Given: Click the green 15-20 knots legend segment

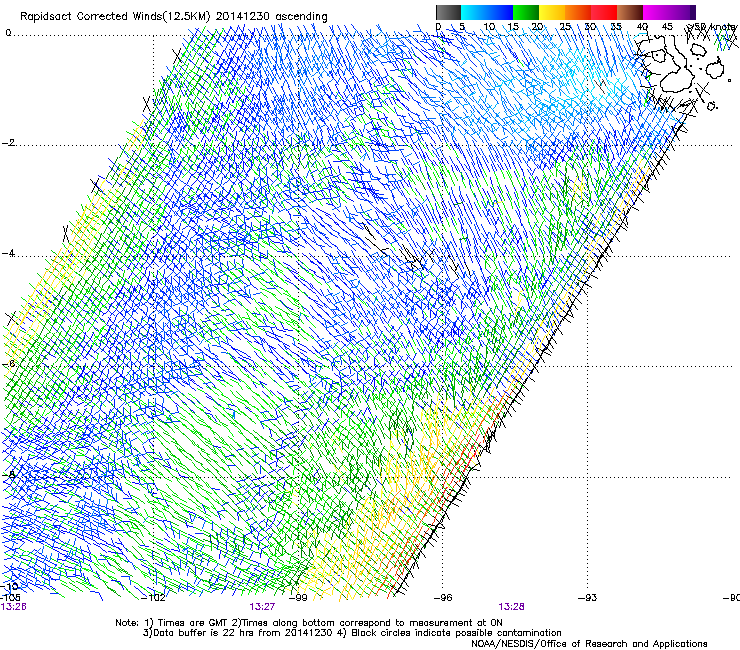Looking at the screenshot, I should point(526,12).
